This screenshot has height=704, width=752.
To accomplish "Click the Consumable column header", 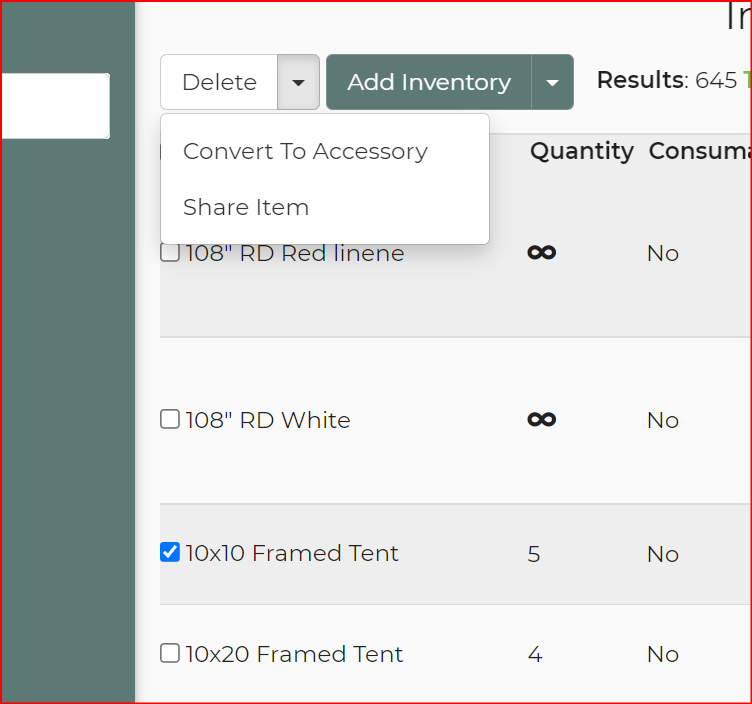I will [x=699, y=151].
